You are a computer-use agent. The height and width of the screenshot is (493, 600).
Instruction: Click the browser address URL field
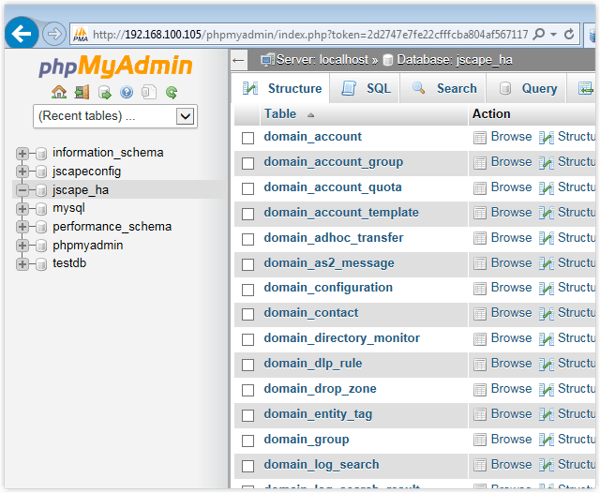coord(310,34)
